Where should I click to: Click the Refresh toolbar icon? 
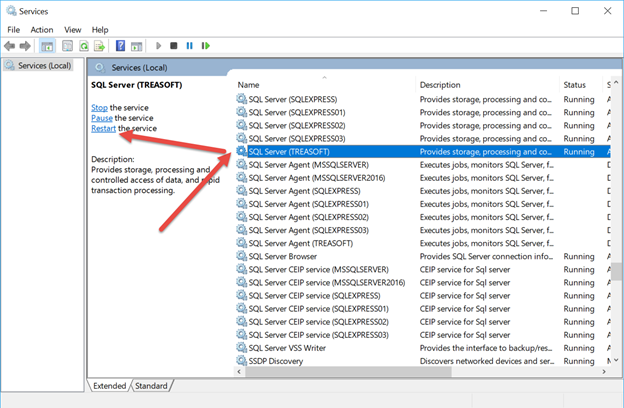[x=83, y=46]
